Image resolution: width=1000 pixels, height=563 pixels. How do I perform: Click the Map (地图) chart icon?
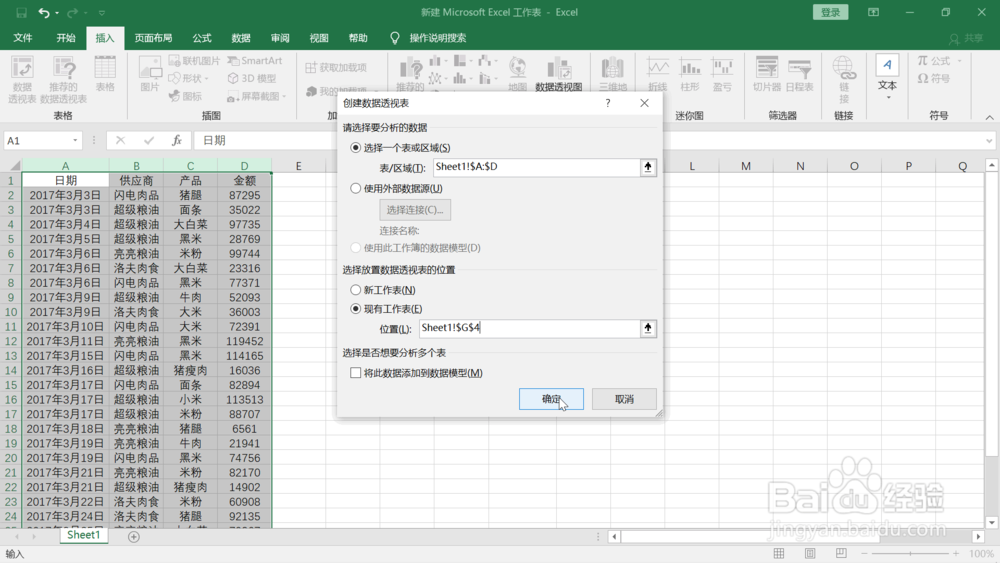[x=517, y=74]
